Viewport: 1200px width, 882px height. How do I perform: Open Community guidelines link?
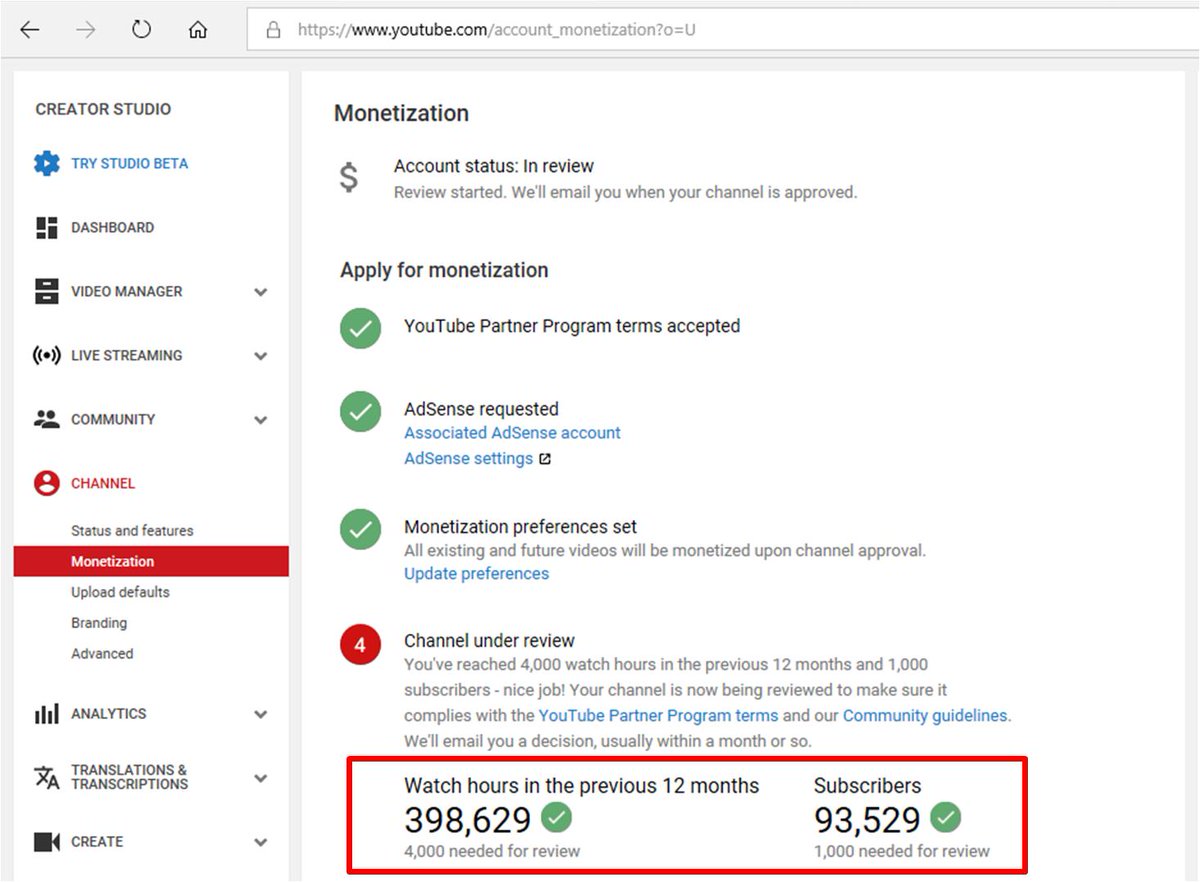click(x=925, y=715)
